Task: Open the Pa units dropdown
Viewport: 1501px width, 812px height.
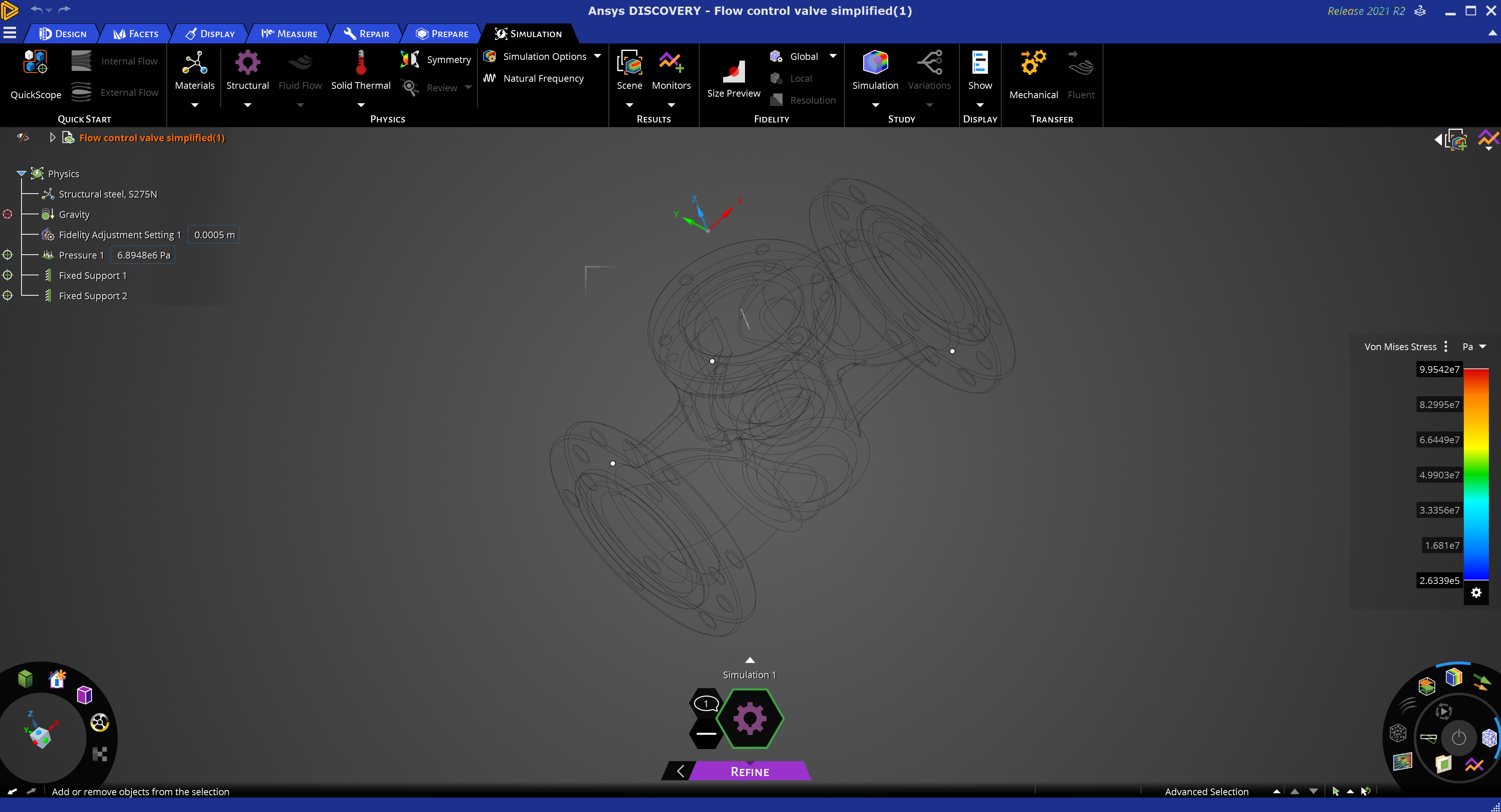Action: pos(1483,347)
